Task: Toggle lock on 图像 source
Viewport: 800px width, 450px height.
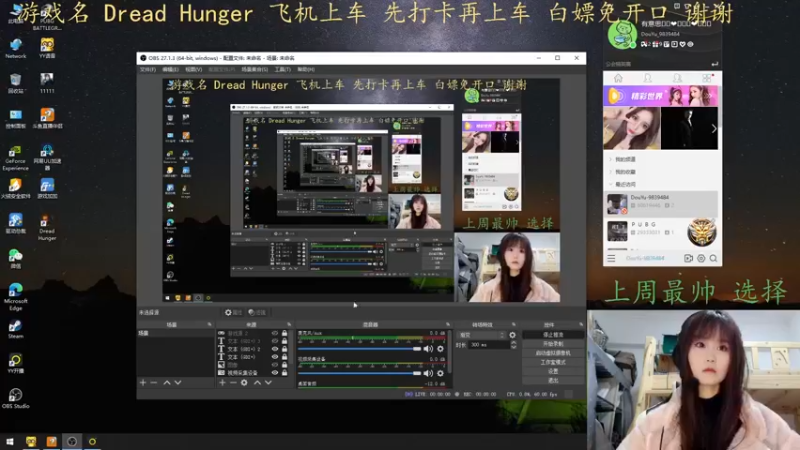Action: pyautogui.click(x=285, y=365)
